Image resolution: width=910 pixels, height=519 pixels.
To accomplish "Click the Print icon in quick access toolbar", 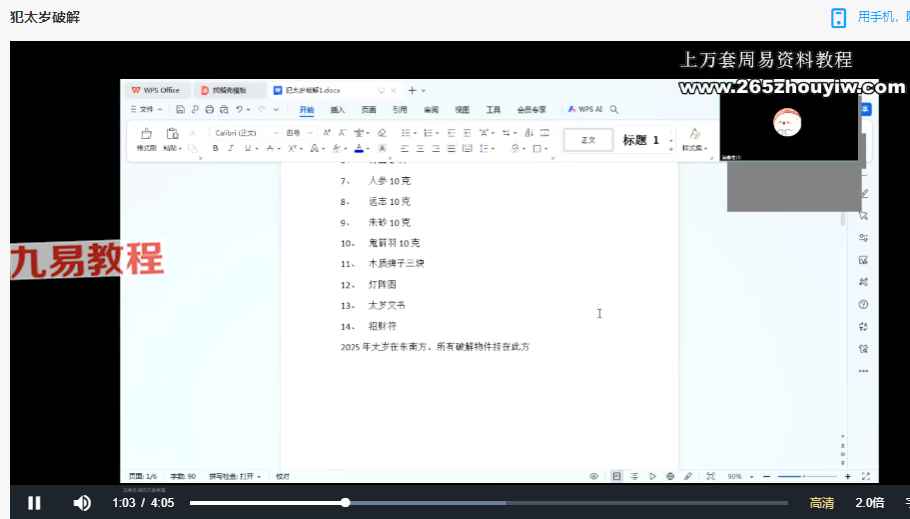I will (x=210, y=109).
